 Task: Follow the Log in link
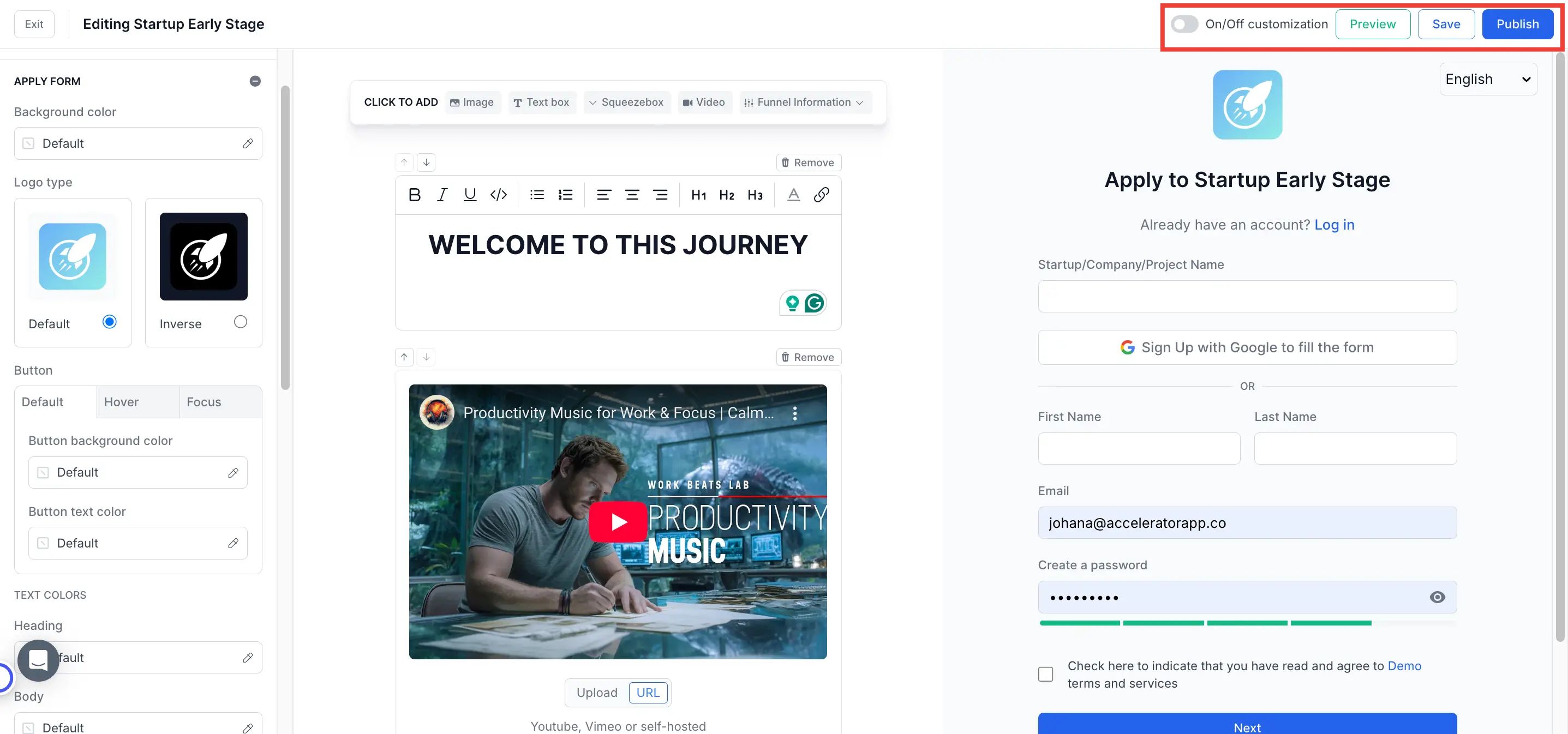(x=1334, y=225)
